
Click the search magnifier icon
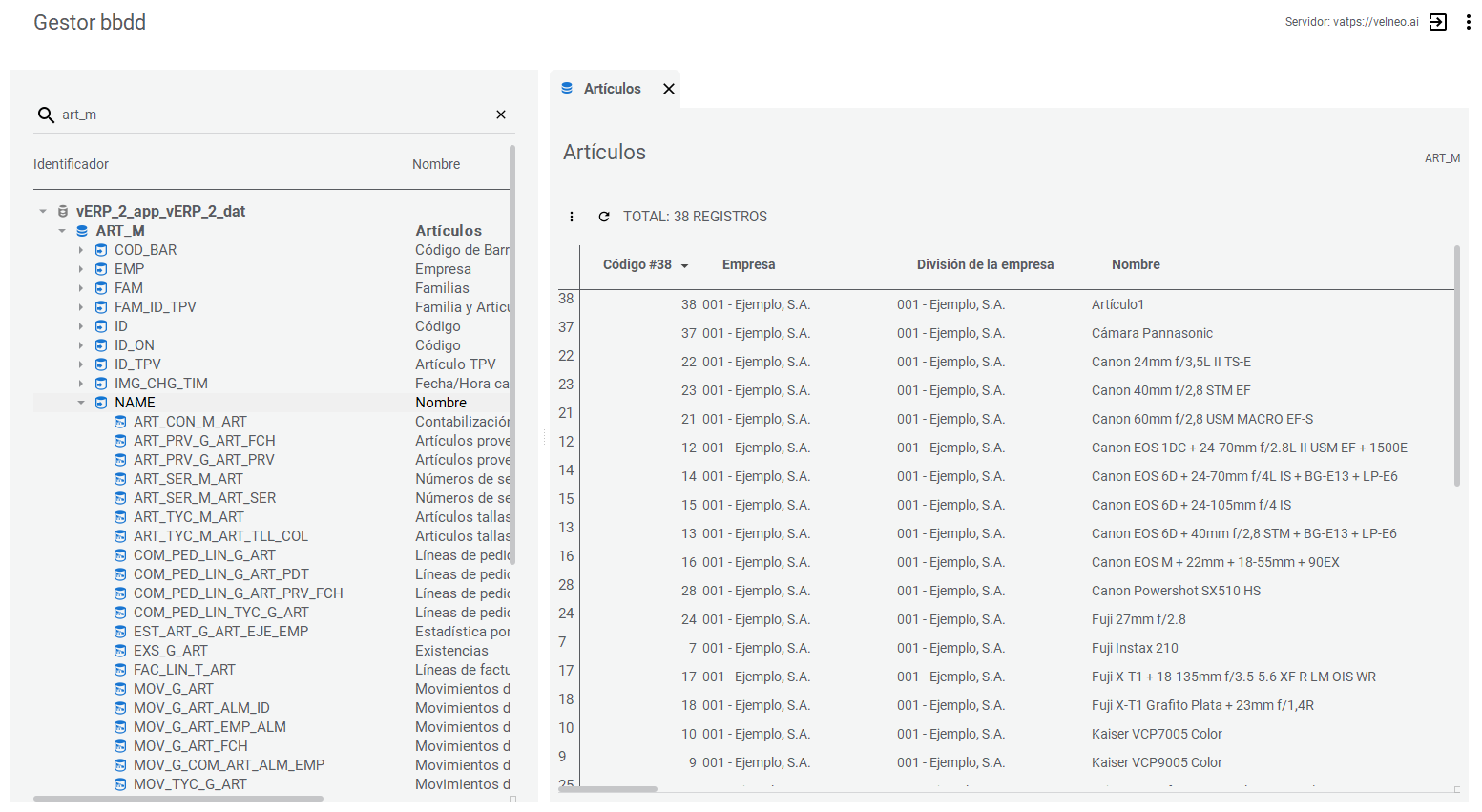click(x=46, y=115)
